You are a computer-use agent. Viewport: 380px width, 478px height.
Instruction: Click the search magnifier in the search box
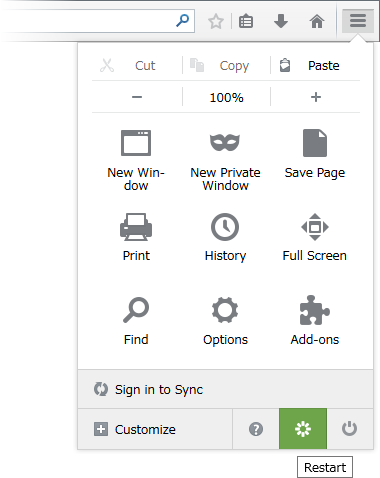coord(183,21)
